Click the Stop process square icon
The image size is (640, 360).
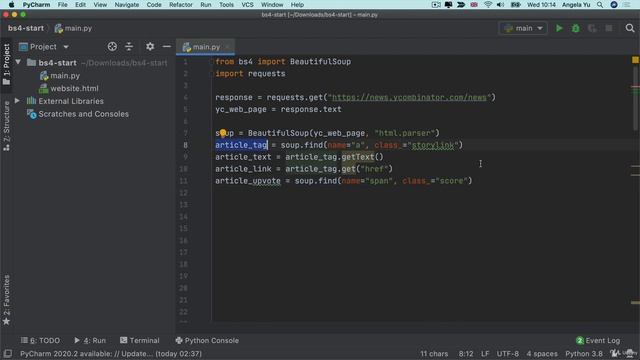click(x=609, y=28)
